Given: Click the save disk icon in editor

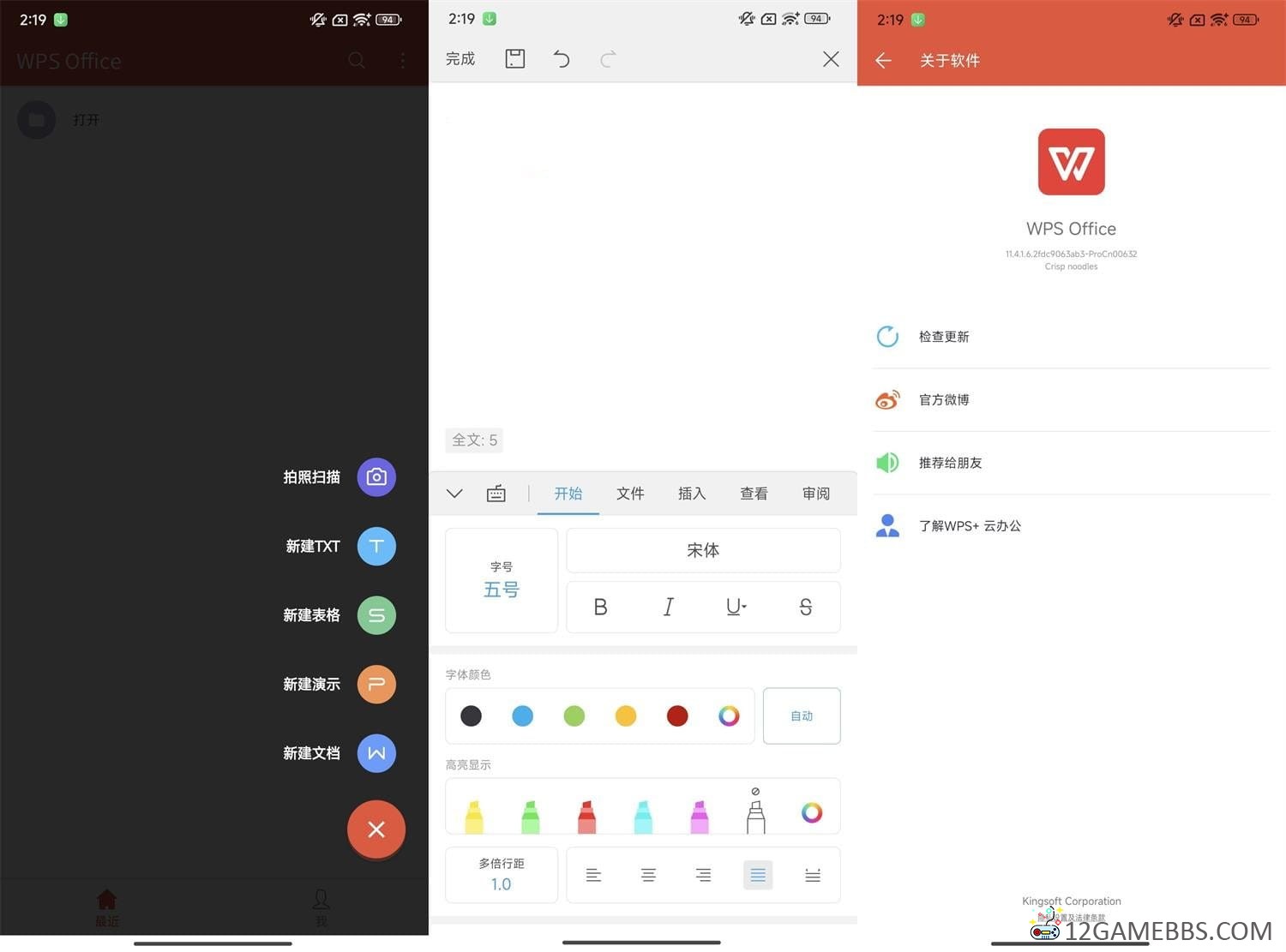Looking at the screenshot, I should tap(515, 59).
